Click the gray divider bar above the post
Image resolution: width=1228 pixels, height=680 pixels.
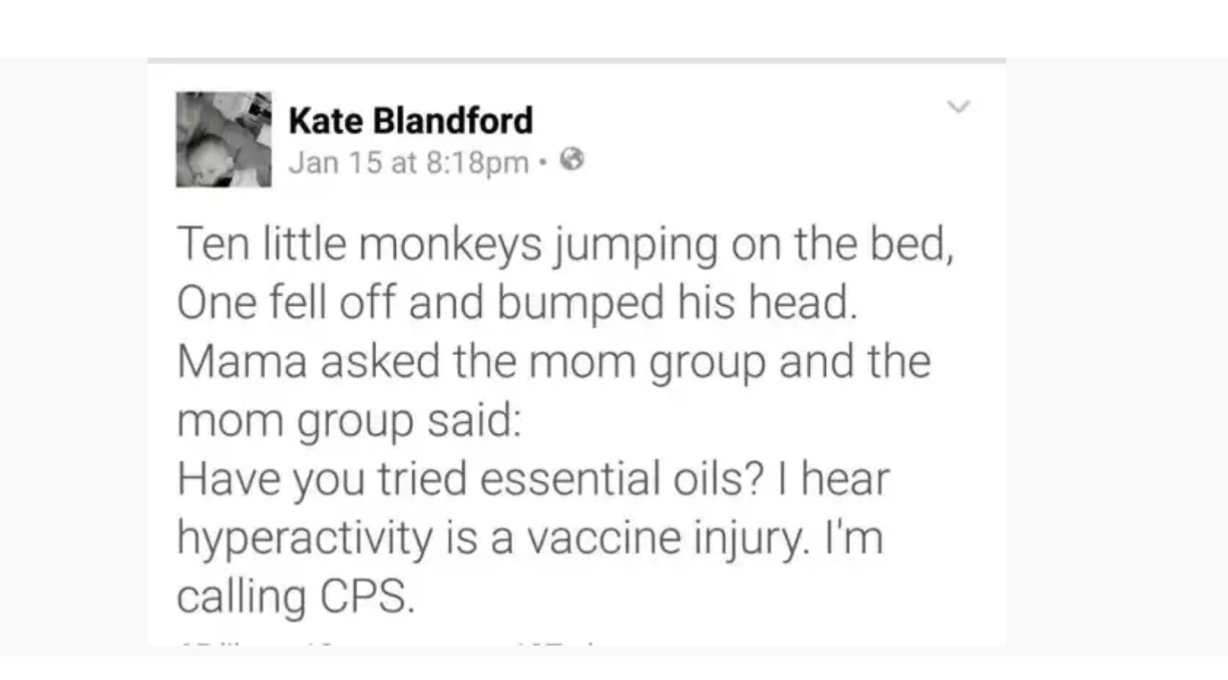coord(576,60)
